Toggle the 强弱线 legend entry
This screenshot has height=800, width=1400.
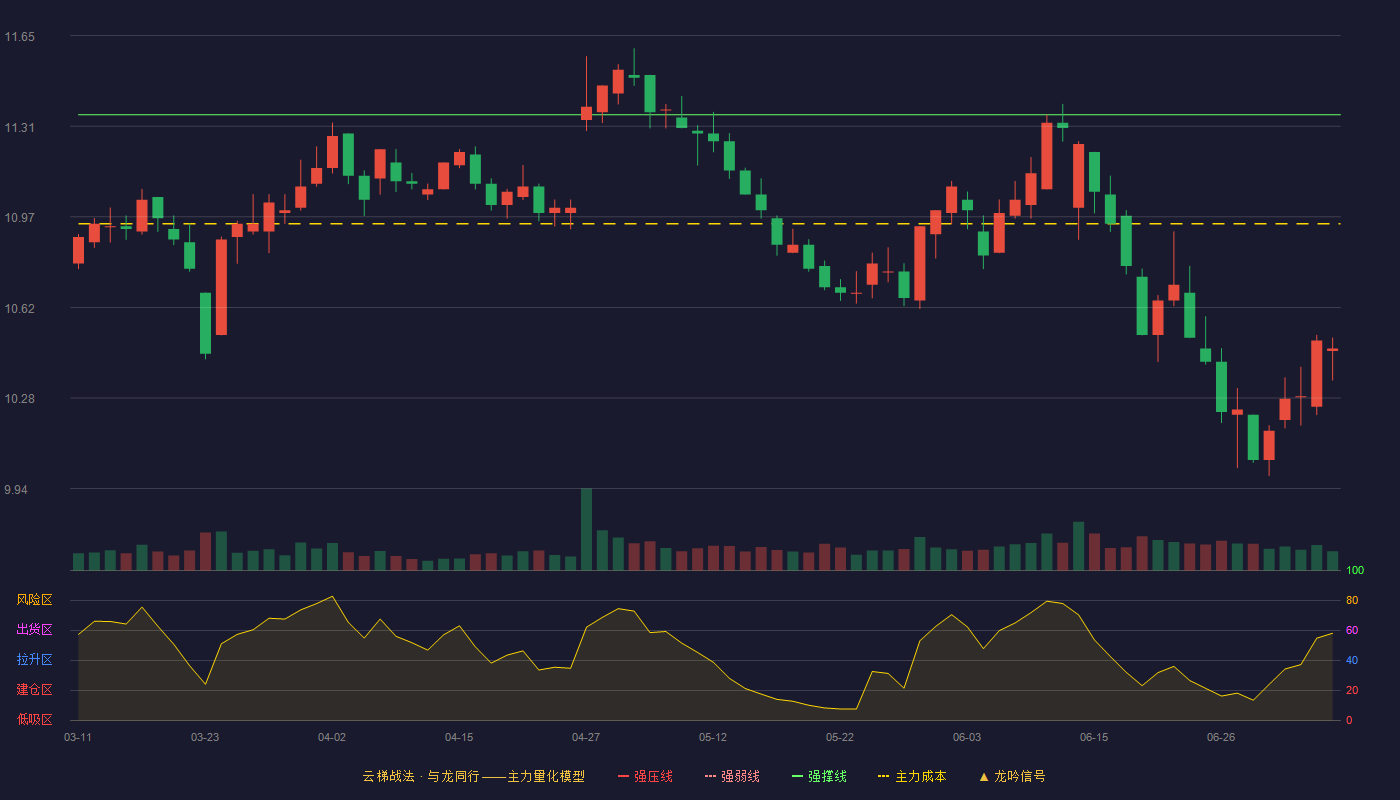(x=732, y=776)
